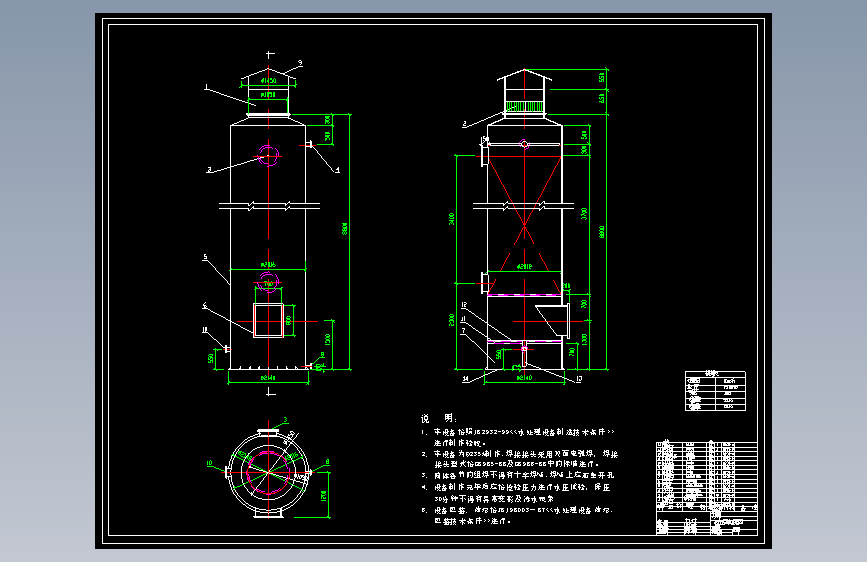Select callout number 7 in right section view
Viewport: 867px width, 562px height.
coord(463,331)
